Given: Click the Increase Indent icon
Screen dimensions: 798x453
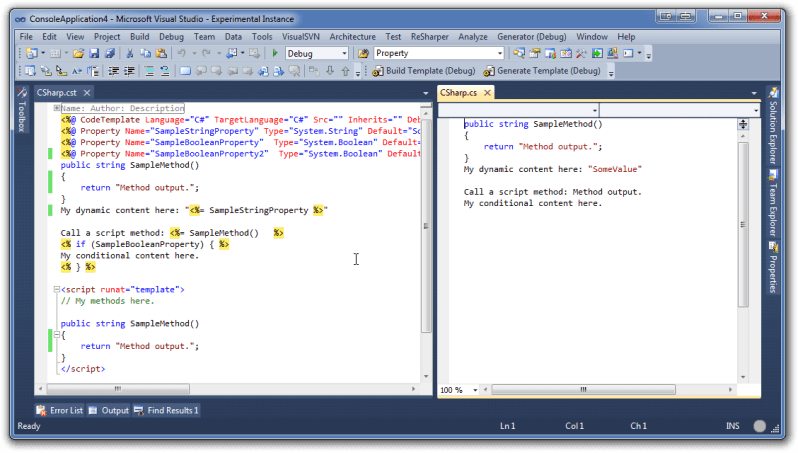Looking at the screenshot, I should click(x=129, y=71).
